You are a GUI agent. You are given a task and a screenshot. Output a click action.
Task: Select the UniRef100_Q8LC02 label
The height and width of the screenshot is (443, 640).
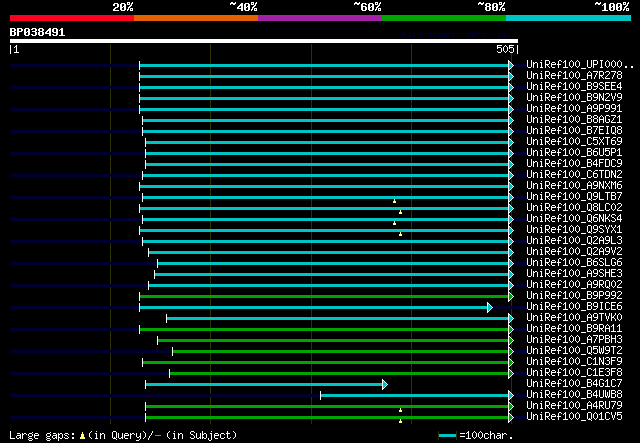point(574,208)
